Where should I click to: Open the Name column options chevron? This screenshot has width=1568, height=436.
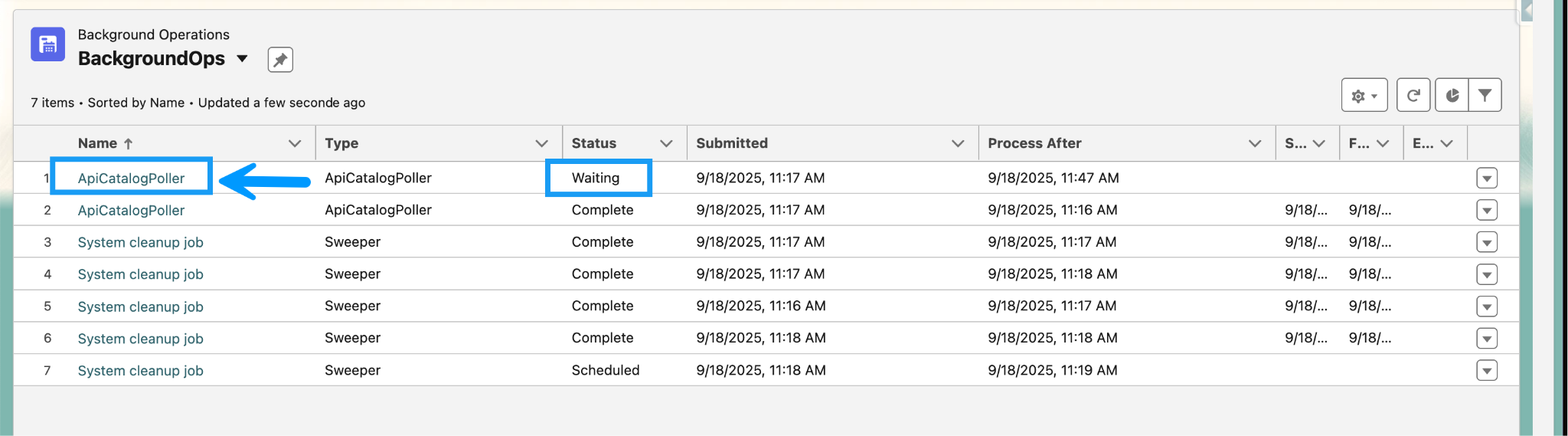(x=295, y=143)
